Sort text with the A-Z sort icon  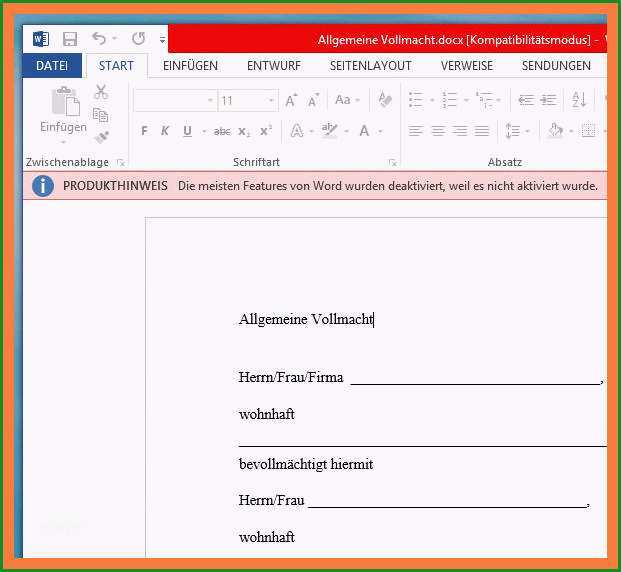[x=579, y=99]
